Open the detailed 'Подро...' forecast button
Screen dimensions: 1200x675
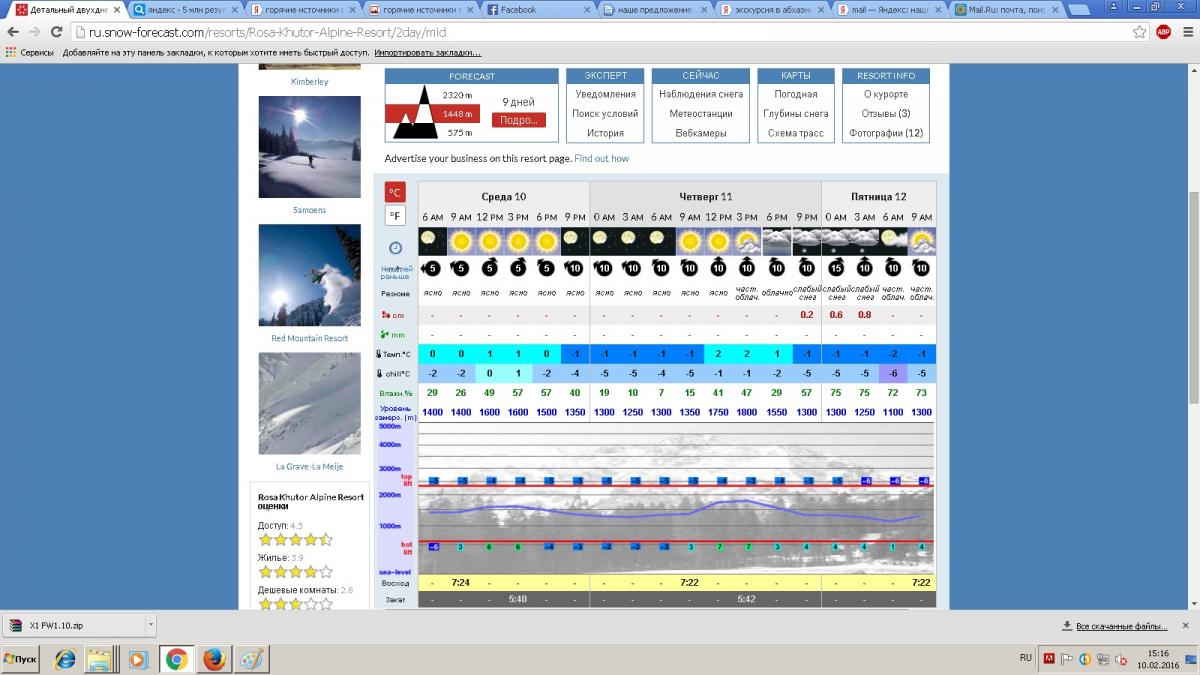[519, 120]
